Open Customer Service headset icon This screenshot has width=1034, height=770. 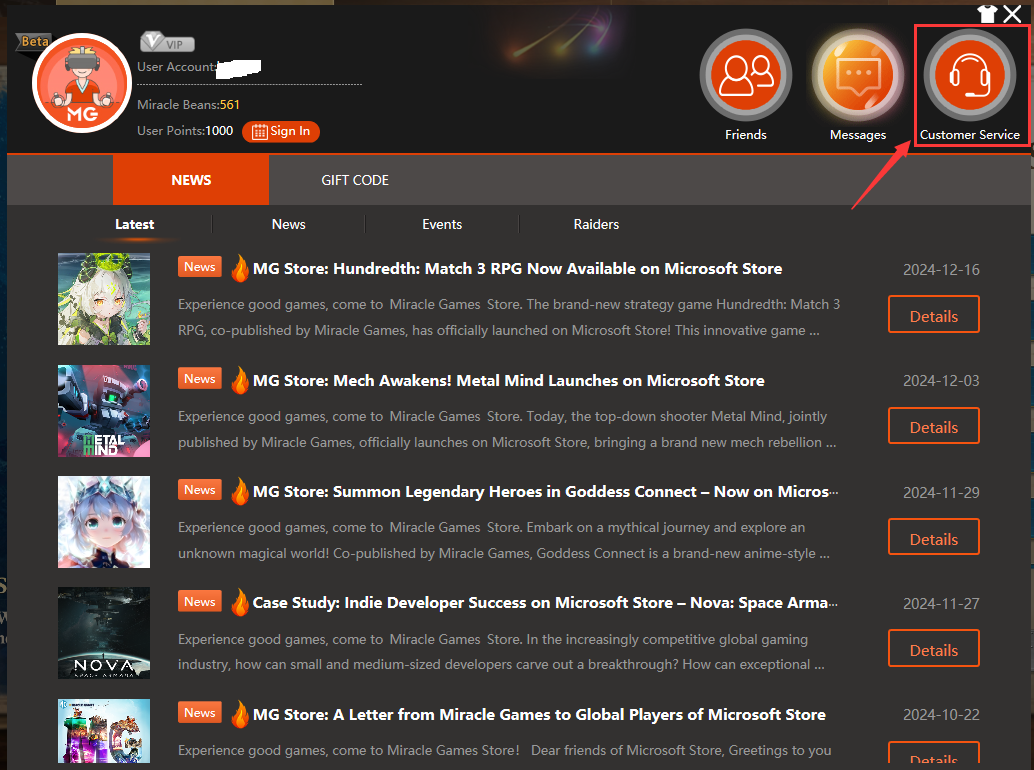[969, 76]
